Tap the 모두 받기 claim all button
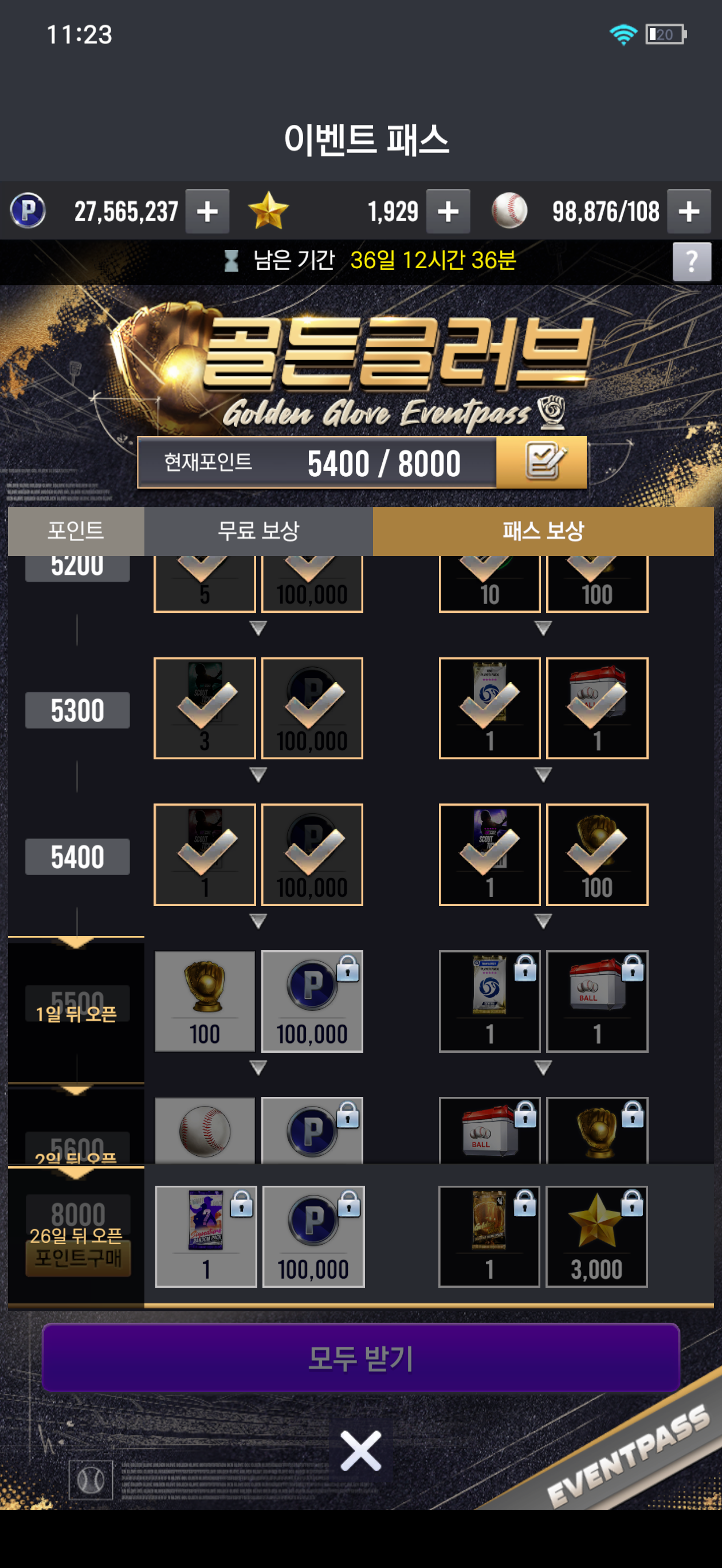The image size is (722, 1568). (x=361, y=1358)
